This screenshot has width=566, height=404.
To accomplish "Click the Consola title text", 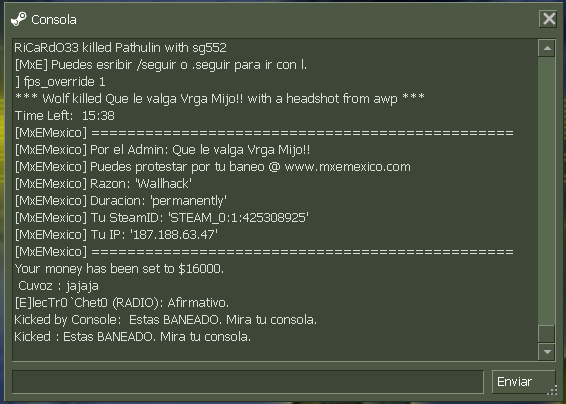I will coord(54,20).
